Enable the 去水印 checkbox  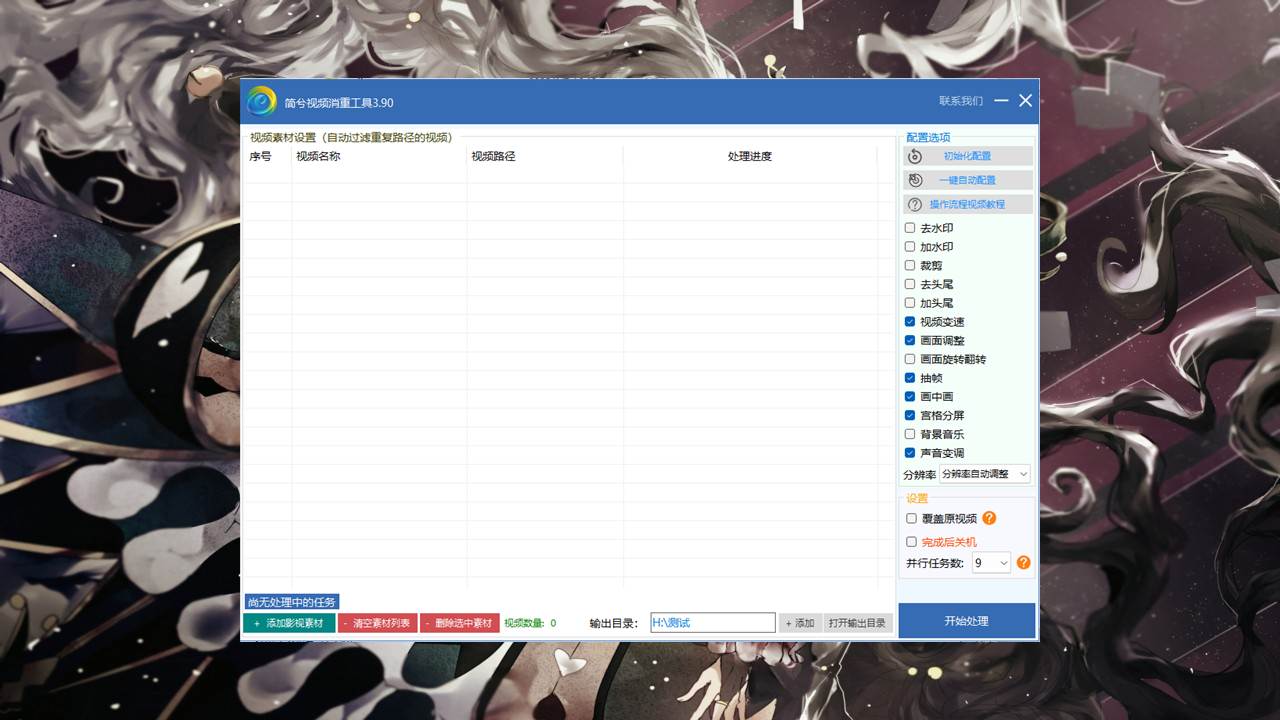click(x=910, y=228)
